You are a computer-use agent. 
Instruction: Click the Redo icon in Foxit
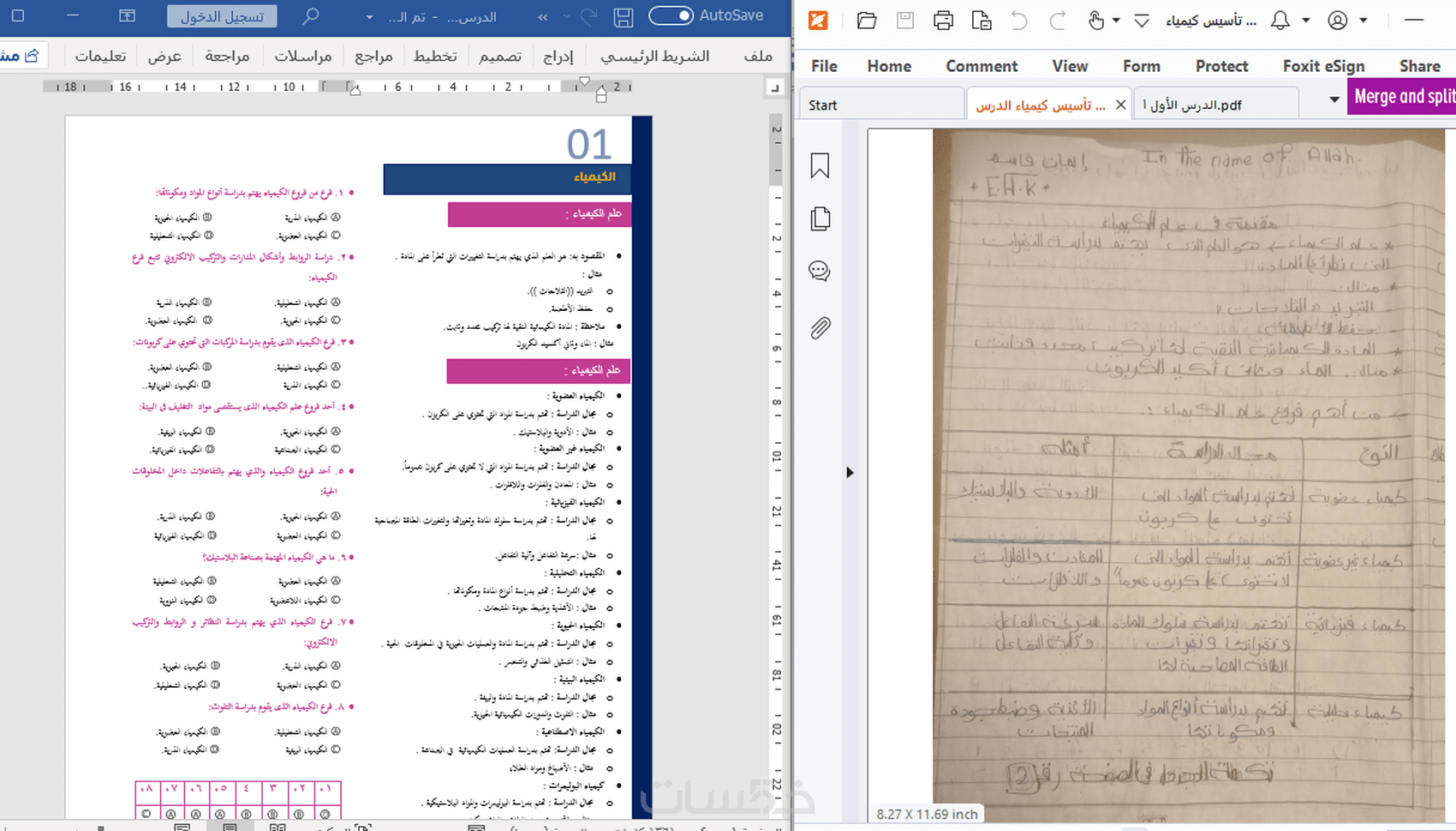(1058, 20)
